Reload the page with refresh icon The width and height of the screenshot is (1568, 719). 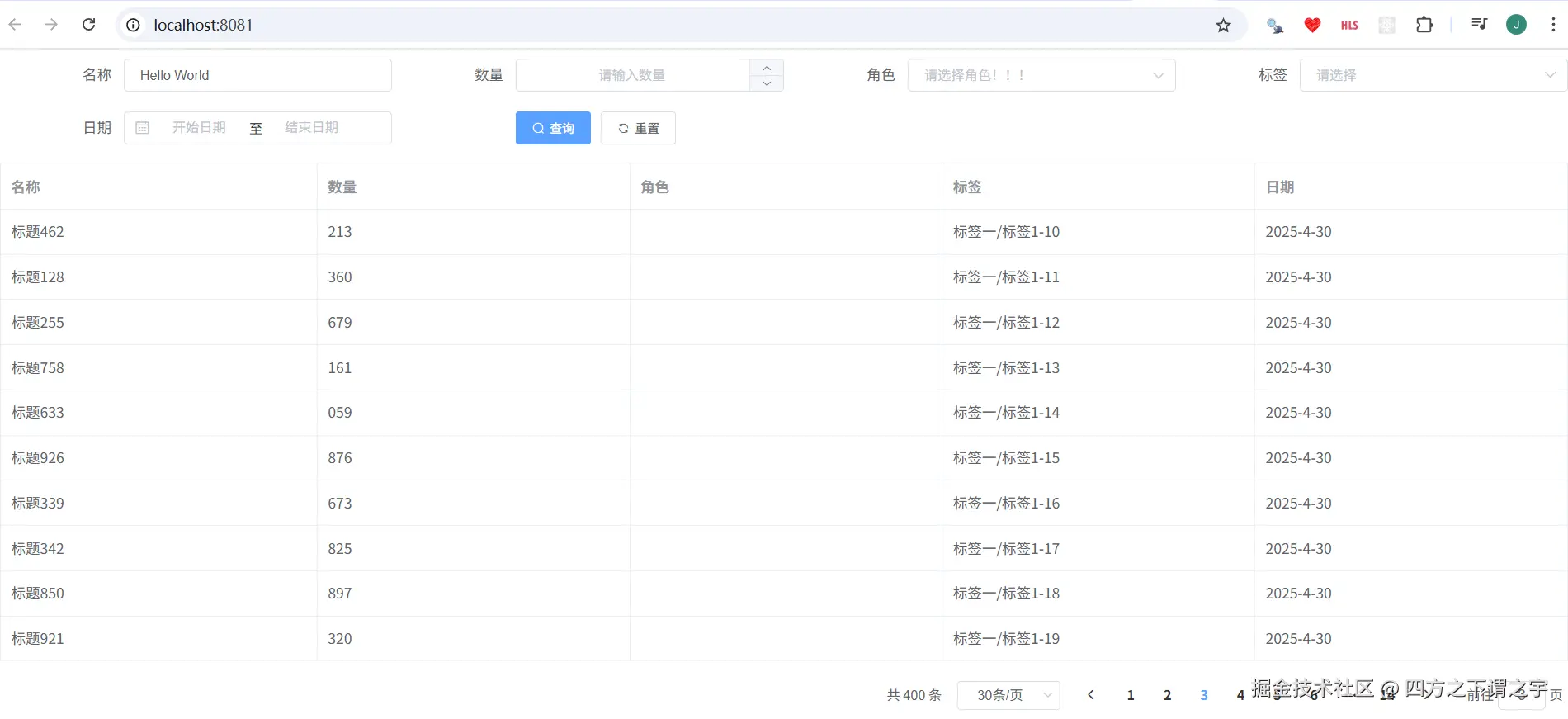[89, 25]
